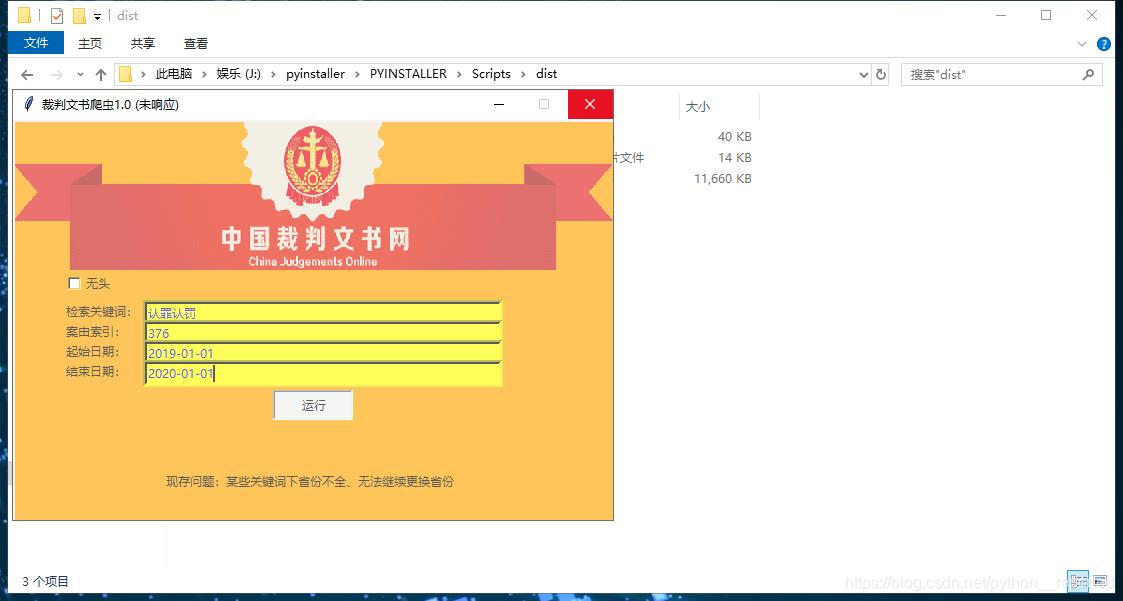Select the file sized 40 KB

[x=734, y=137]
